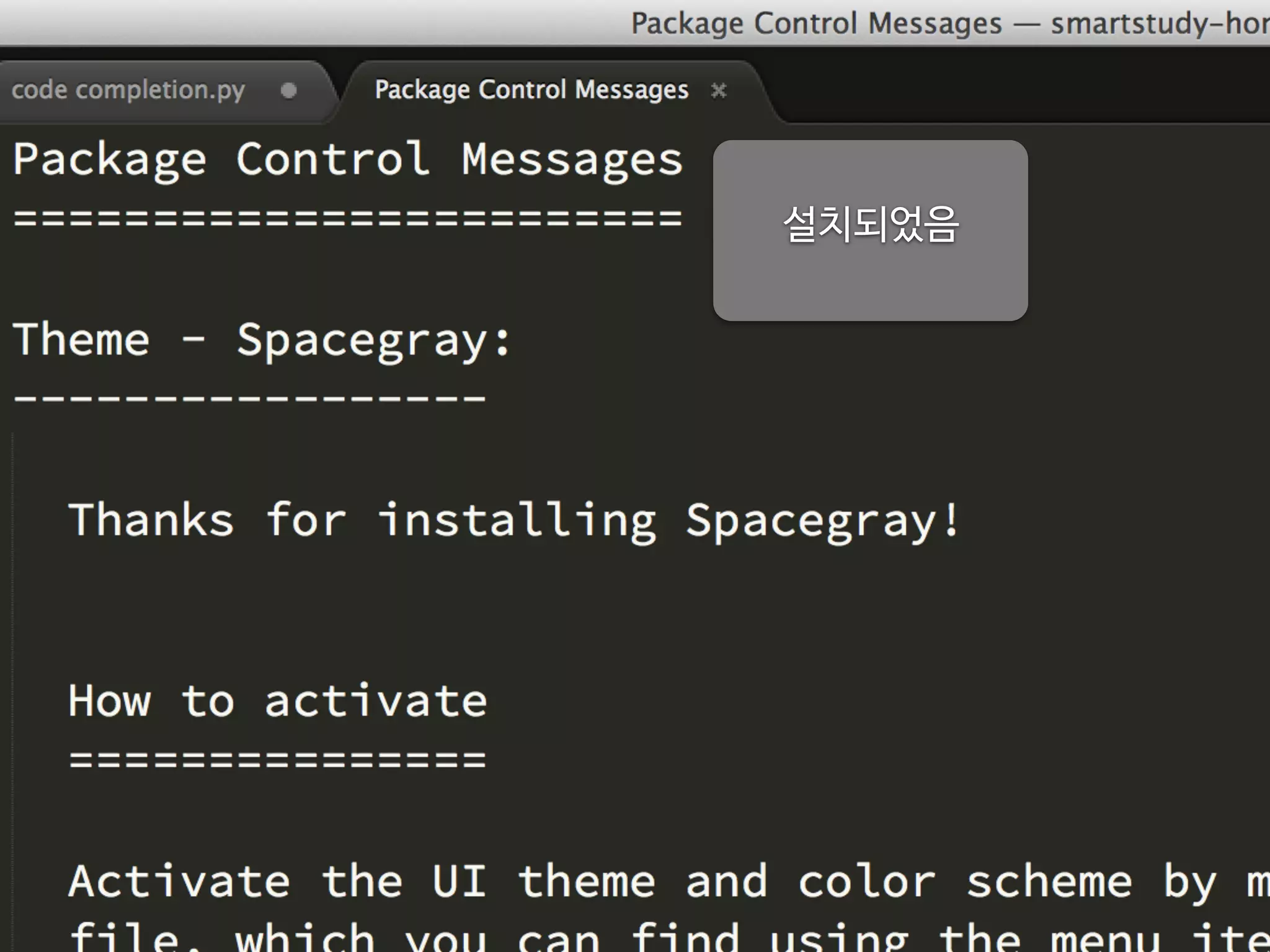Click the 'How to activate' heading
The height and width of the screenshot is (952, 1270).
(x=277, y=701)
